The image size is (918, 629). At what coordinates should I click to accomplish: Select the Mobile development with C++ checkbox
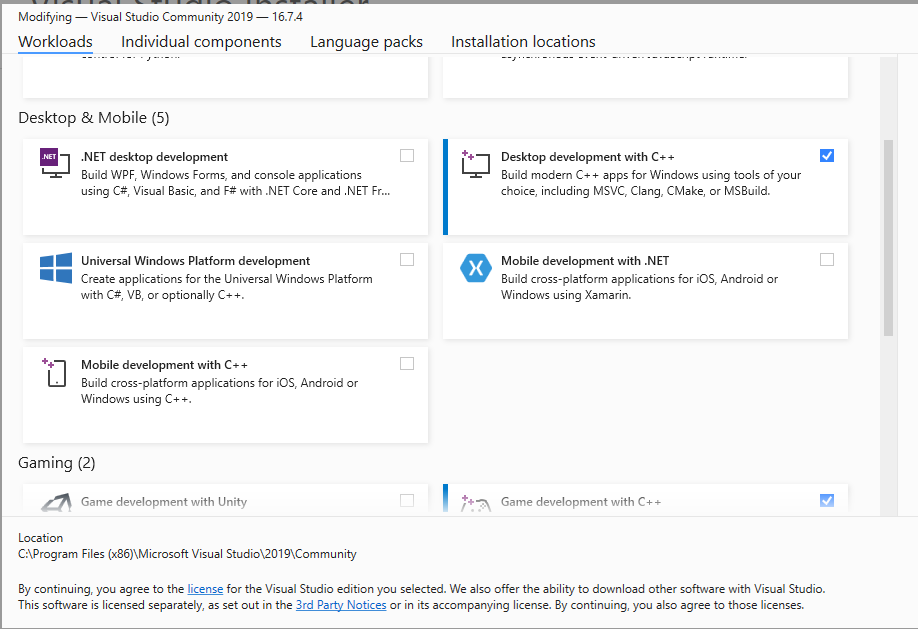click(x=407, y=364)
